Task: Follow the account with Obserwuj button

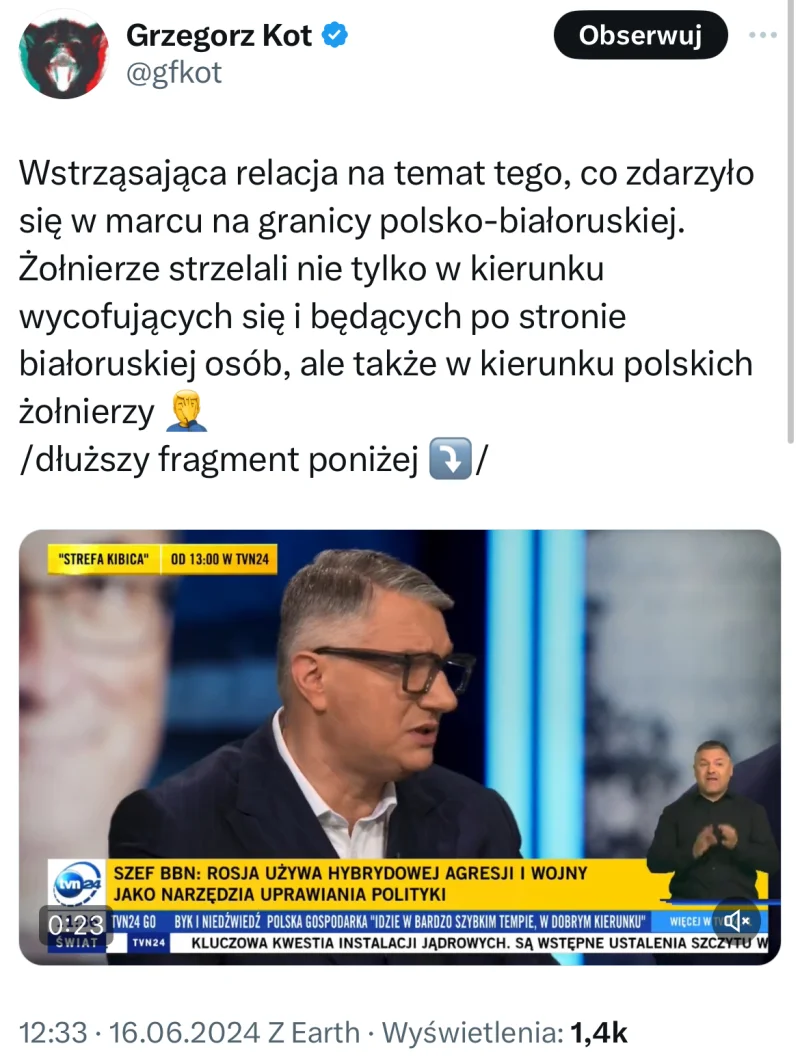Action: point(640,35)
